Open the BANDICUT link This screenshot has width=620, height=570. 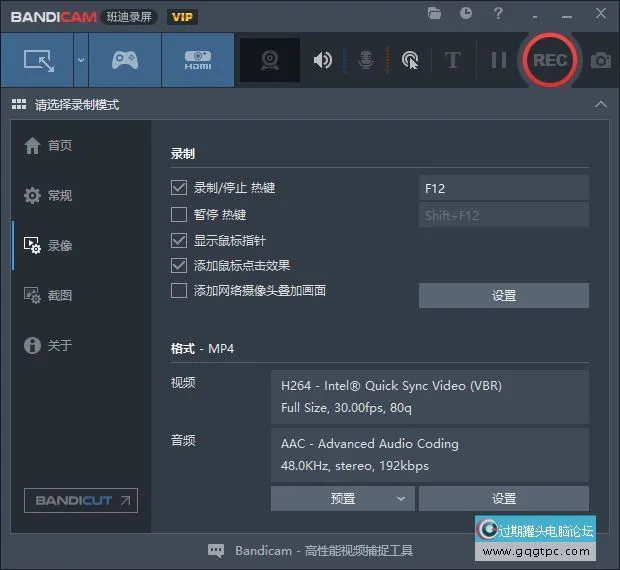pos(81,500)
